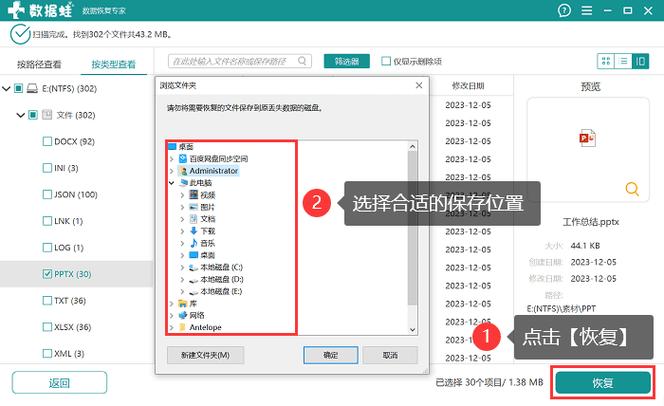Expand the 本地磁盘 (C:) node
The width and height of the screenshot is (664, 406).
[182, 268]
